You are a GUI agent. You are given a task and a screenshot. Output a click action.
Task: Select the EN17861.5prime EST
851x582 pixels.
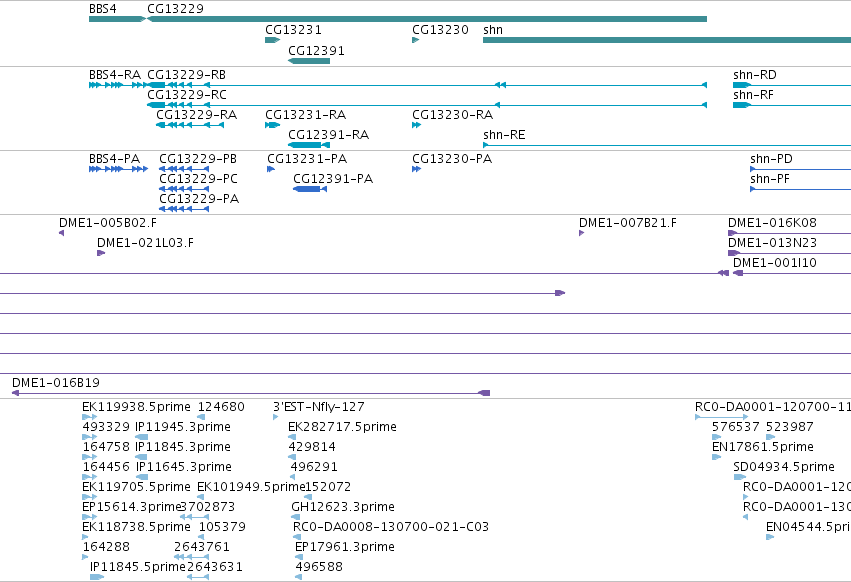click(716, 457)
